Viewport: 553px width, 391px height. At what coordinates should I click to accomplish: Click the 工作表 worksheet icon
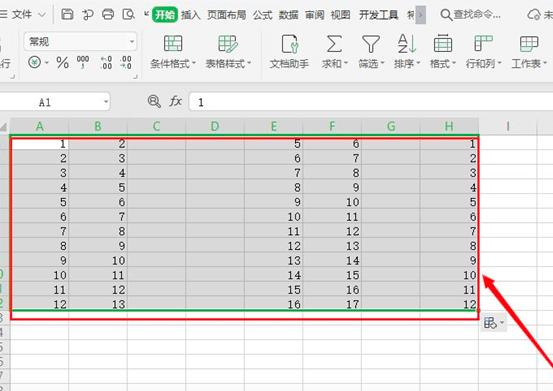tap(529, 44)
